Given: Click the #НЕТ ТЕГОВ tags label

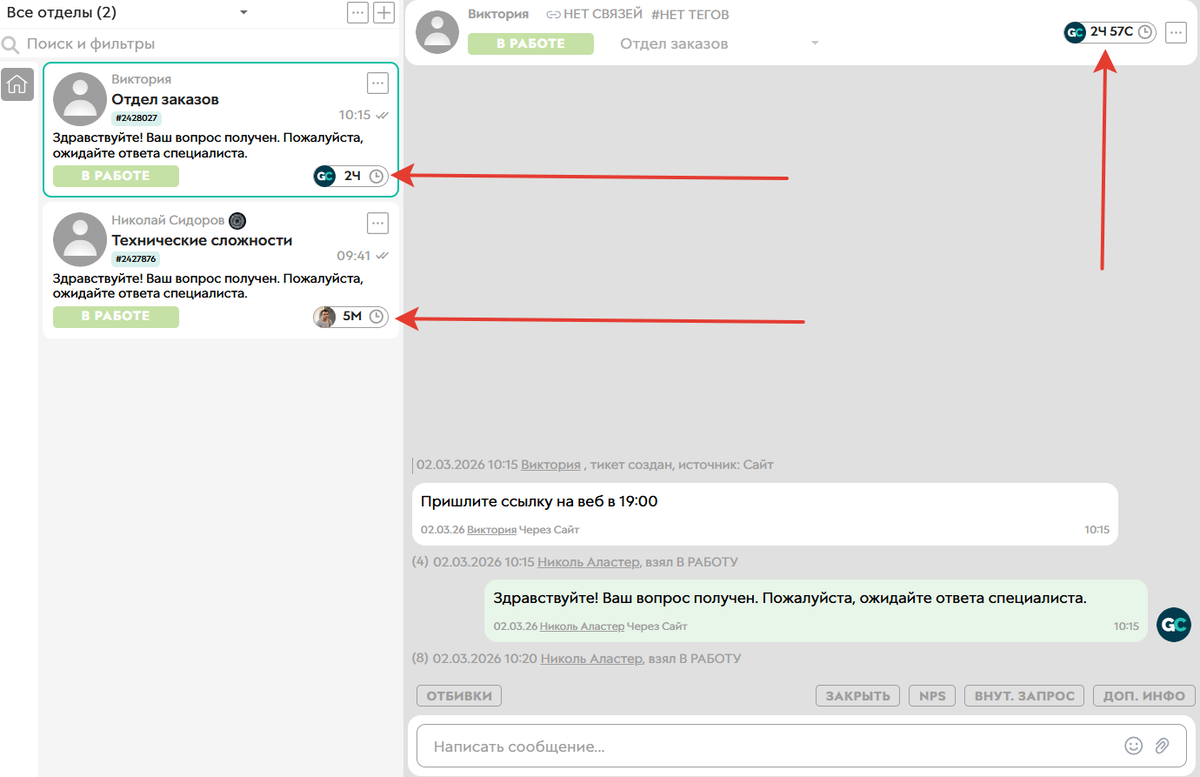Looking at the screenshot, I should 690,15.
